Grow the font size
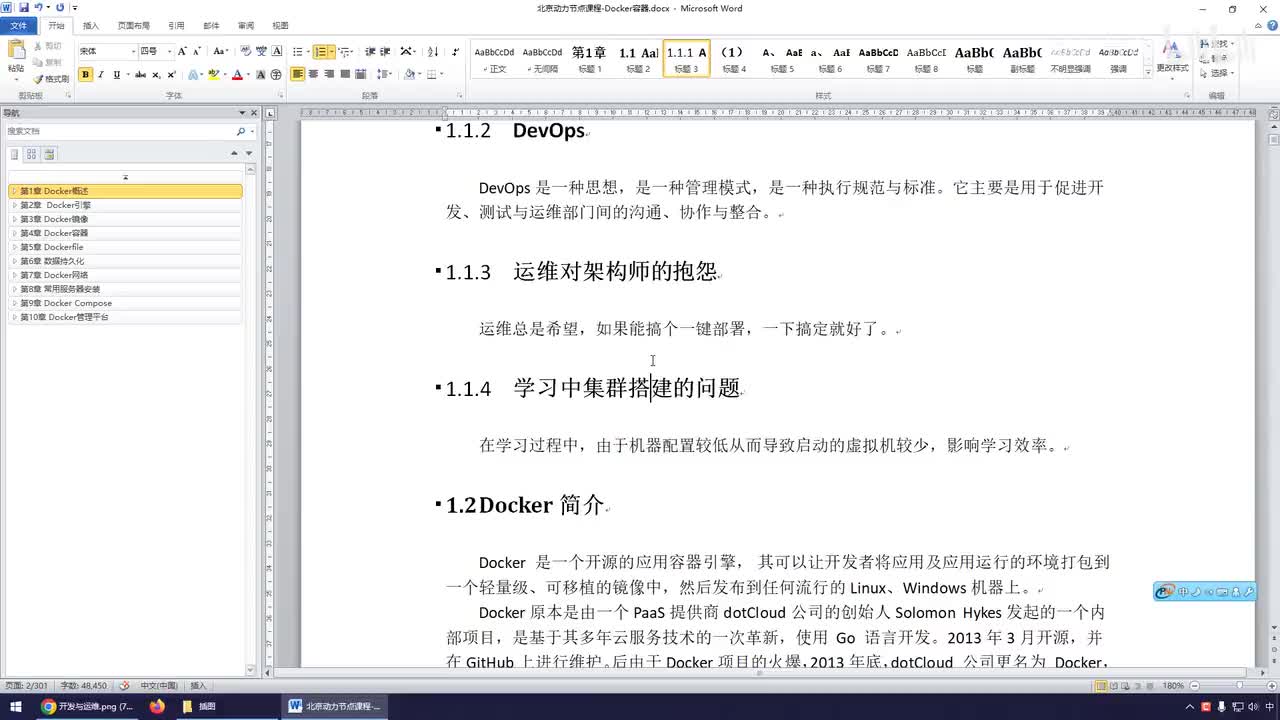The height and width of the screenshot is (720, 1280). pyautogui.click(x=182, y=51)
